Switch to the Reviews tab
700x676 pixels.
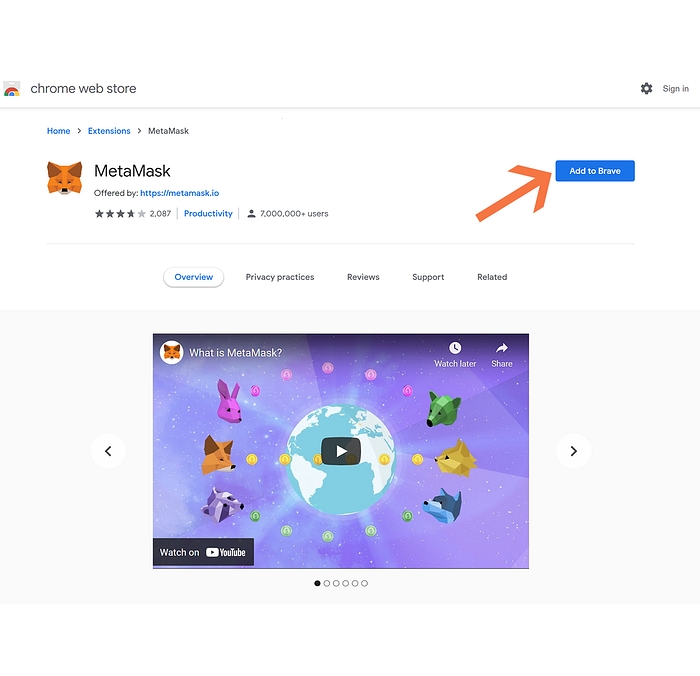point(363,277)
